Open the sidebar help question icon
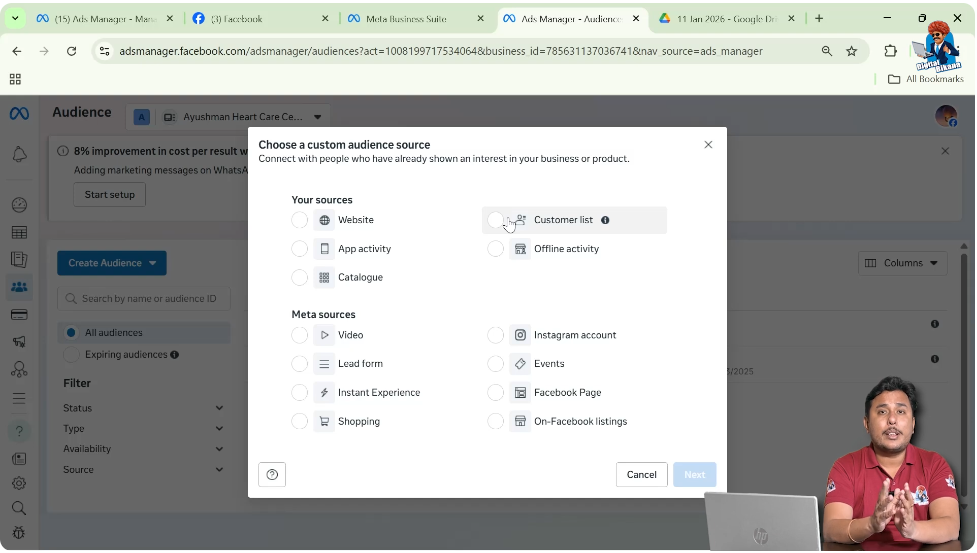The width and height of the screenshot is (977, 553). [19, 431]
